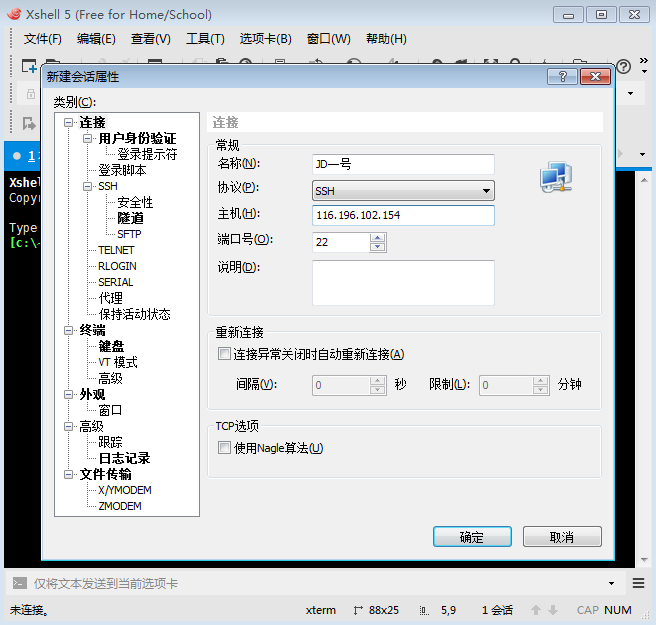Open the address bar dropdown arrow
Viewport: 656px width, 625px height.
[x=630, y=93]
